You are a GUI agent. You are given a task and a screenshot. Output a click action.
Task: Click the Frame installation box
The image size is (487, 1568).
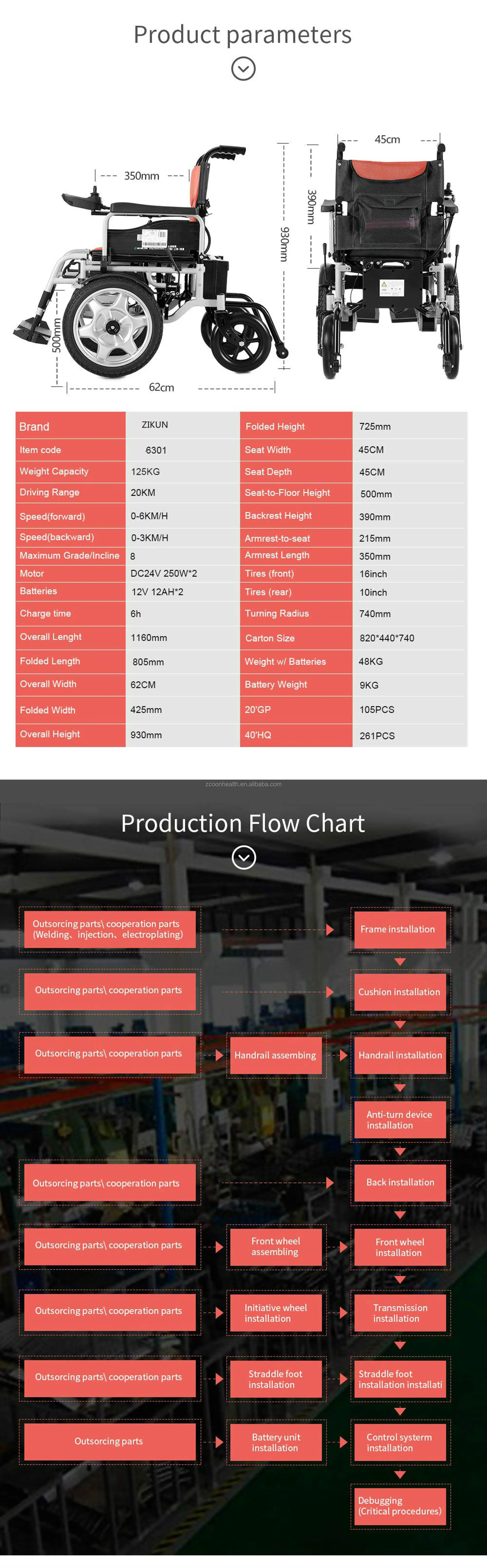pyautogui.click(x=400, y=930)
